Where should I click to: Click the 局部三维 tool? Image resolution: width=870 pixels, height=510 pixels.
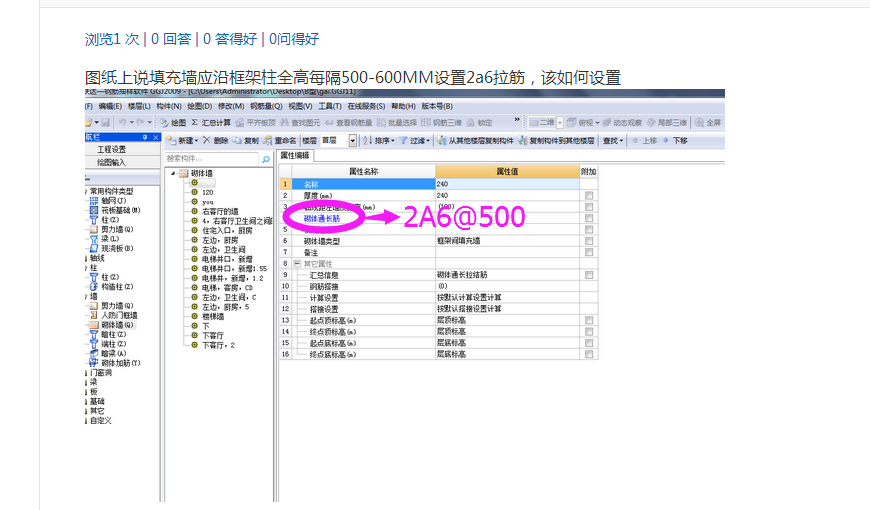tap(667, 123)
